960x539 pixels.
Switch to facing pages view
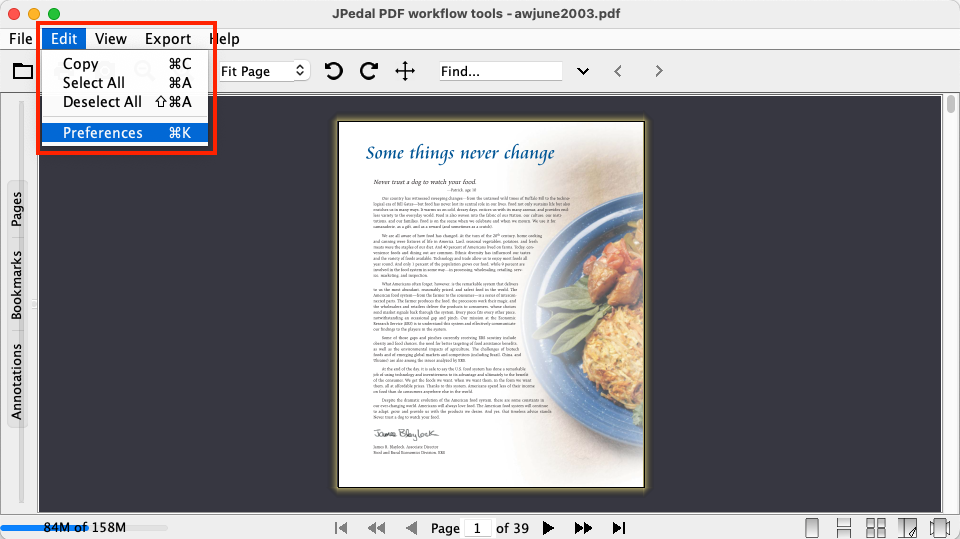point(907,528)
